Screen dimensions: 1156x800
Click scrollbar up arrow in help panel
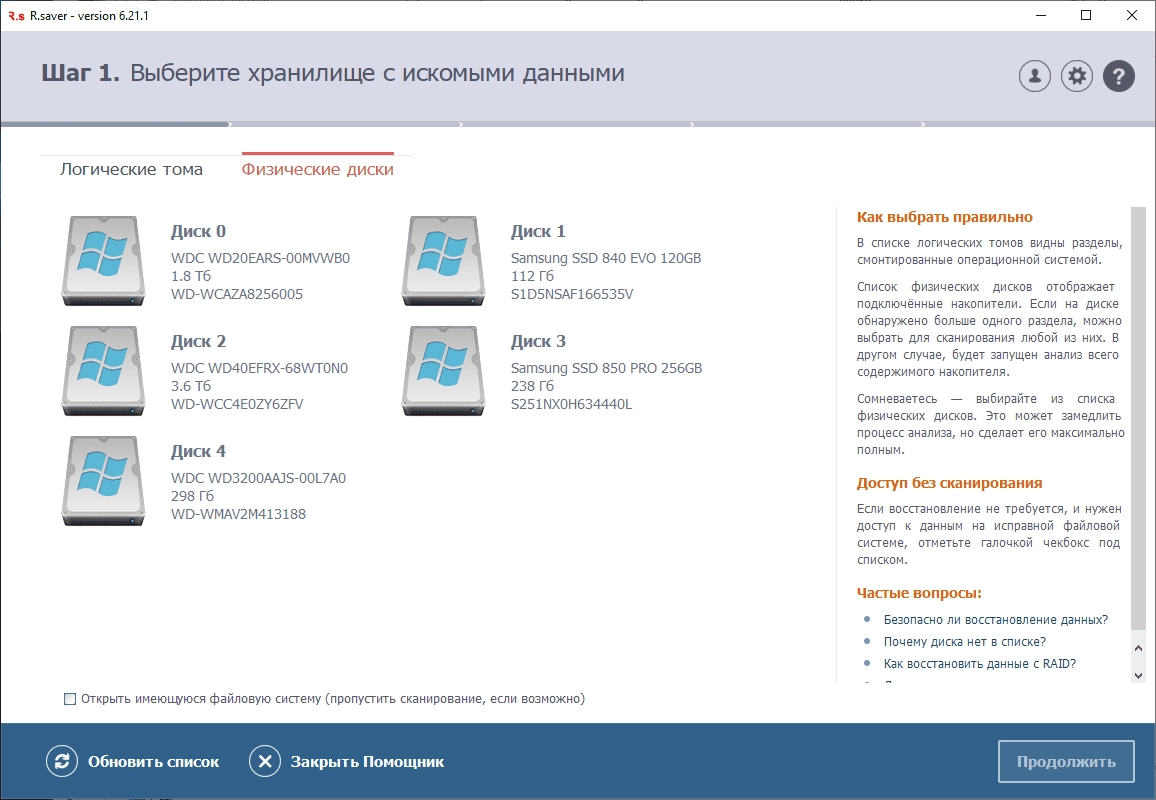(1138, 648)
